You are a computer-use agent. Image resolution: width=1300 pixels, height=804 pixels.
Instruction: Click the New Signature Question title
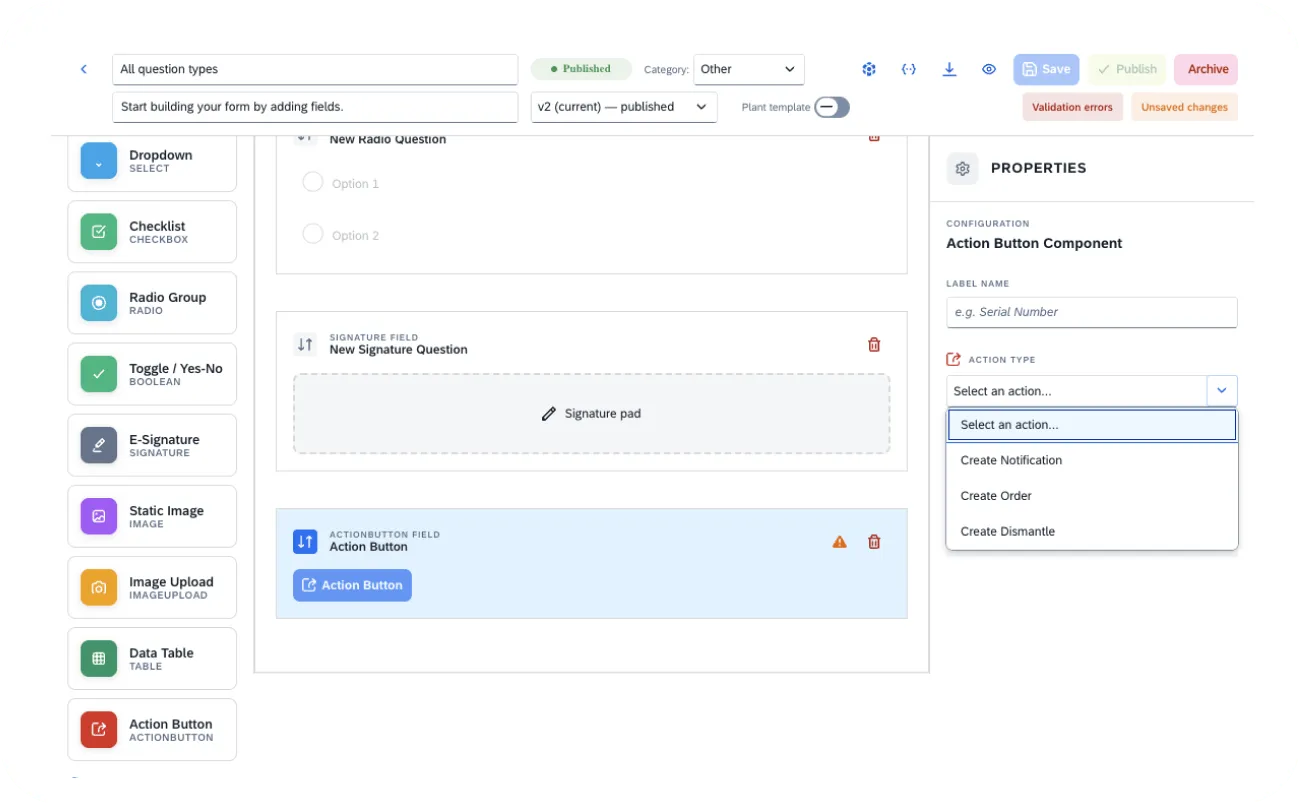pos(398,350)
